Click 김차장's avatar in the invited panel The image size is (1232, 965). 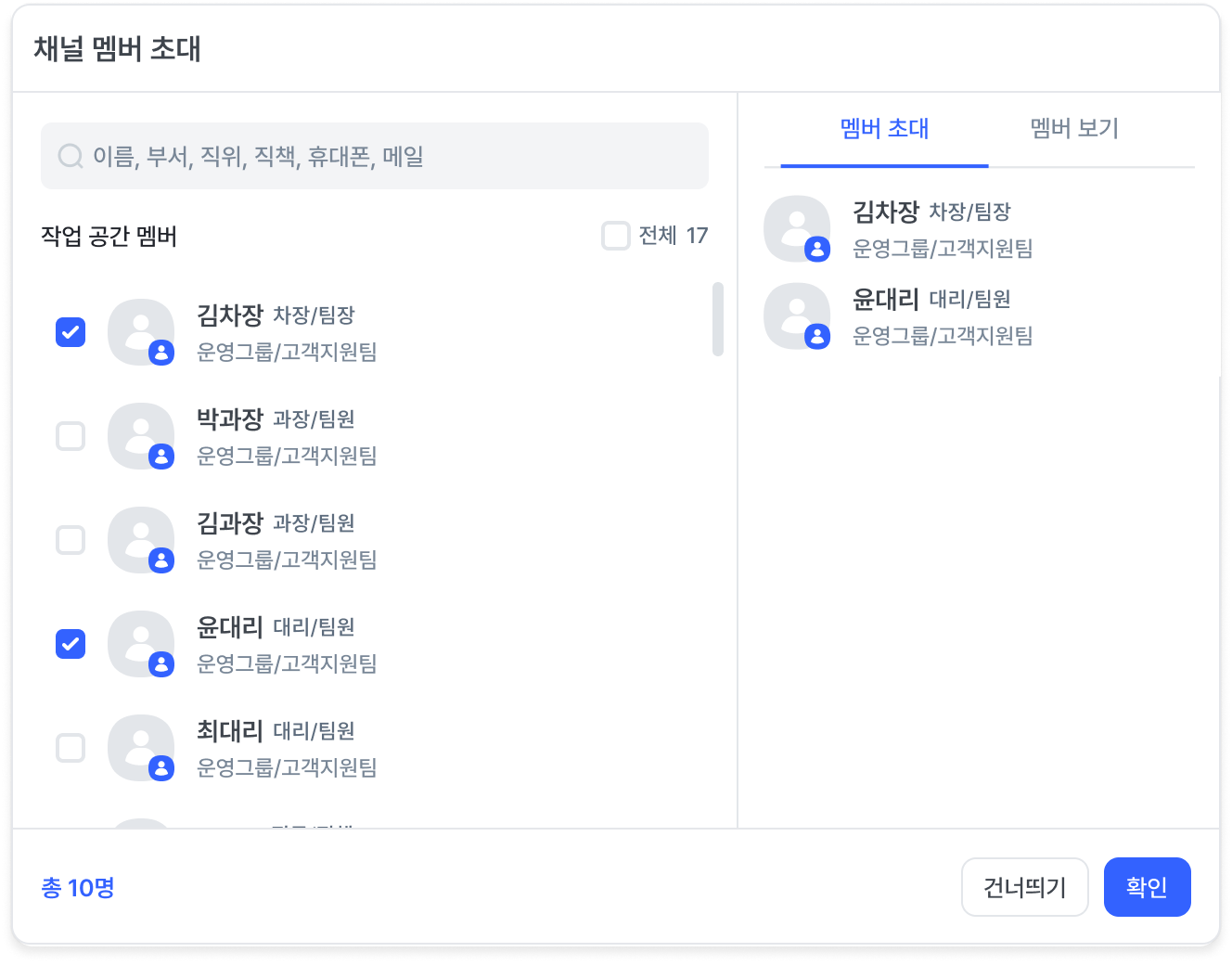[x=797, y=228]
